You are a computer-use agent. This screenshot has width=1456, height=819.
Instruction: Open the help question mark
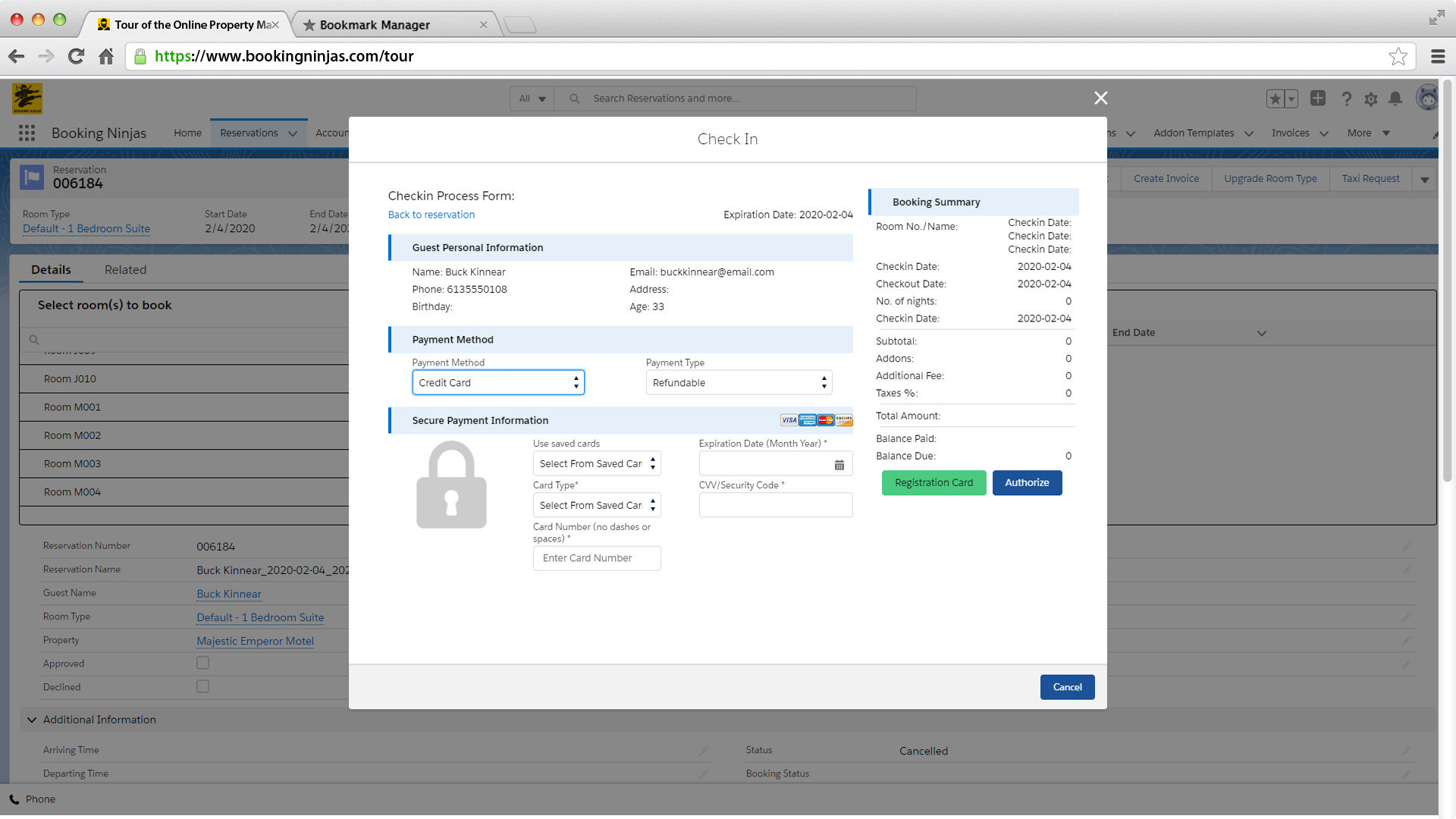coord(1346,99)
